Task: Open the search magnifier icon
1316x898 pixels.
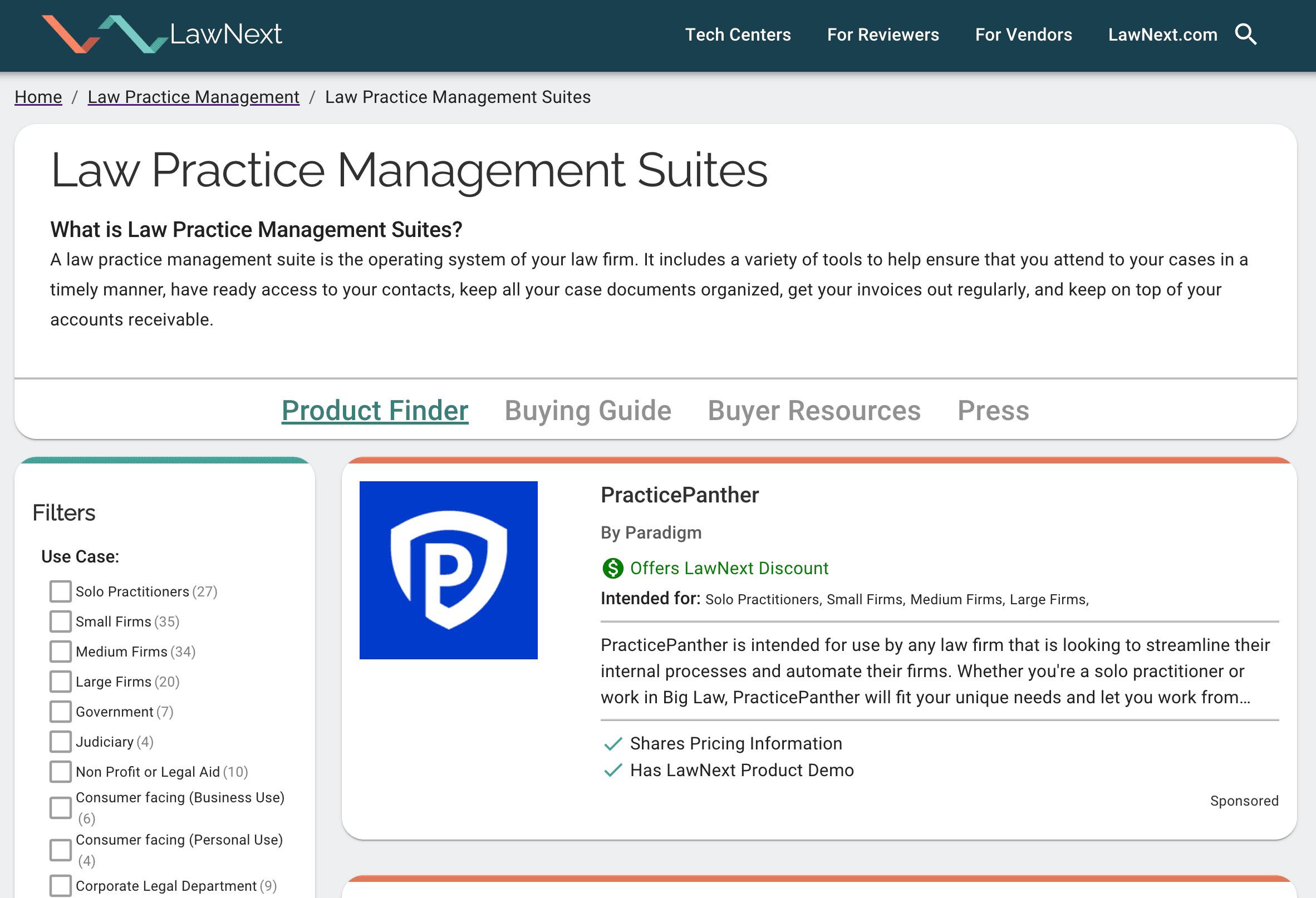Action: tap(1245, 34)
